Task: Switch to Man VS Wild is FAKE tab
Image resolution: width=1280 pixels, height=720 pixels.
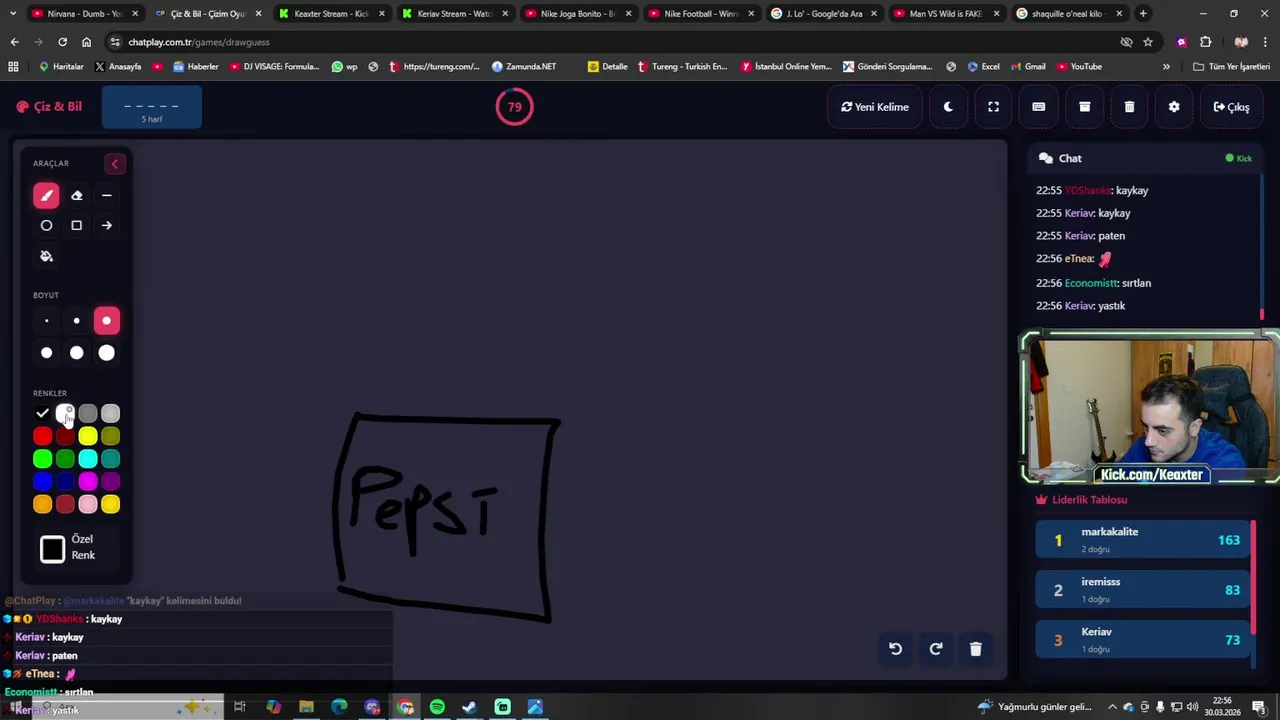Action: pos(944,14)
